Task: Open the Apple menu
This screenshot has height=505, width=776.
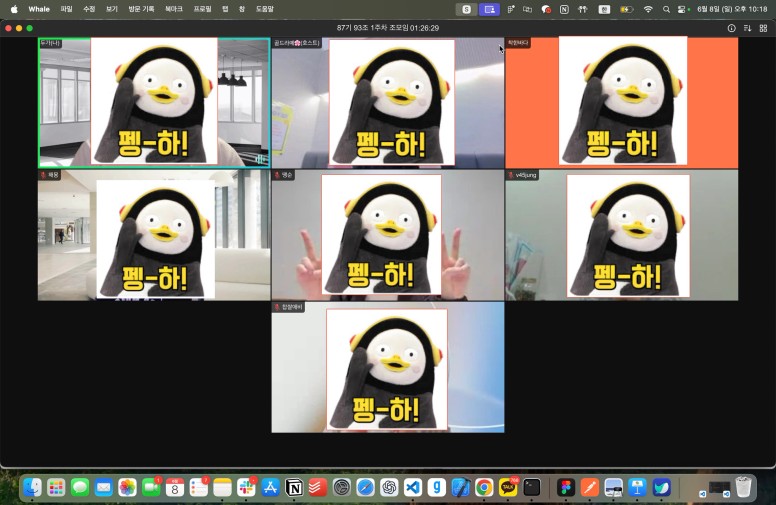Action: click(14, 9)
